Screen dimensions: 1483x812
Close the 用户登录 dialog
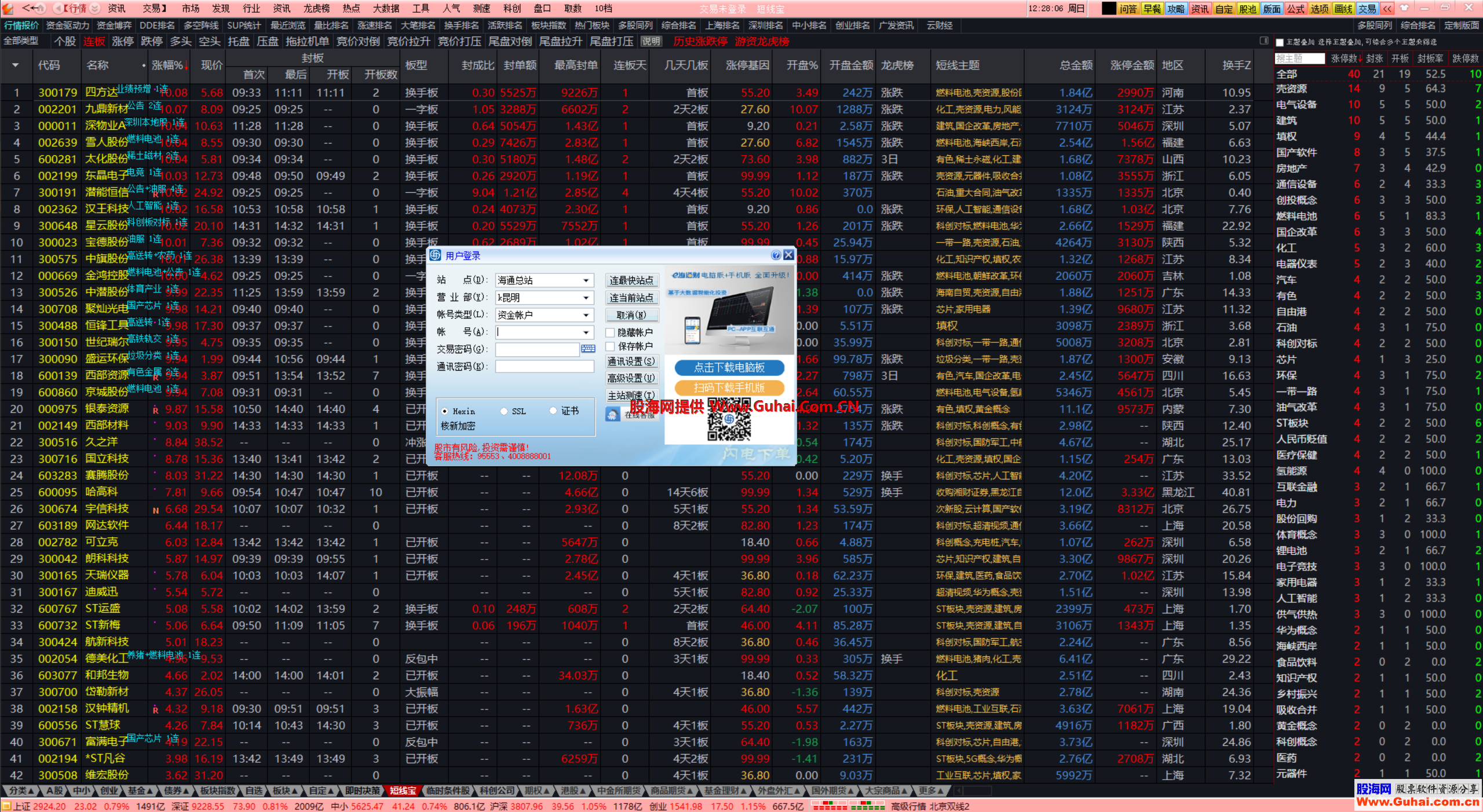(788, 255)
